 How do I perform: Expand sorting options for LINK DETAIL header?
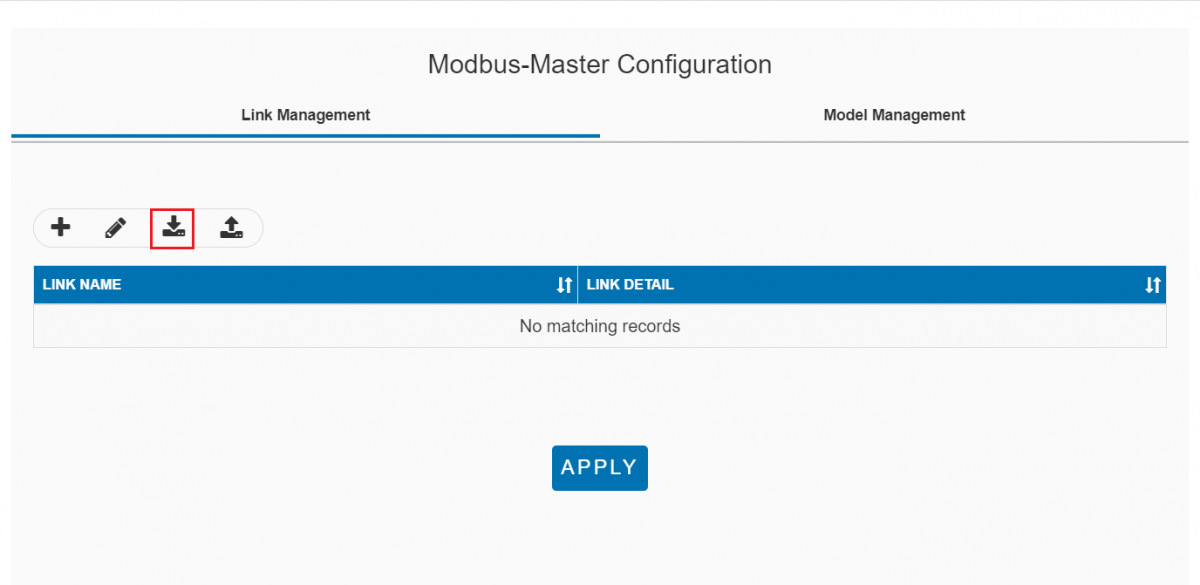click(x=1152, y=284)
